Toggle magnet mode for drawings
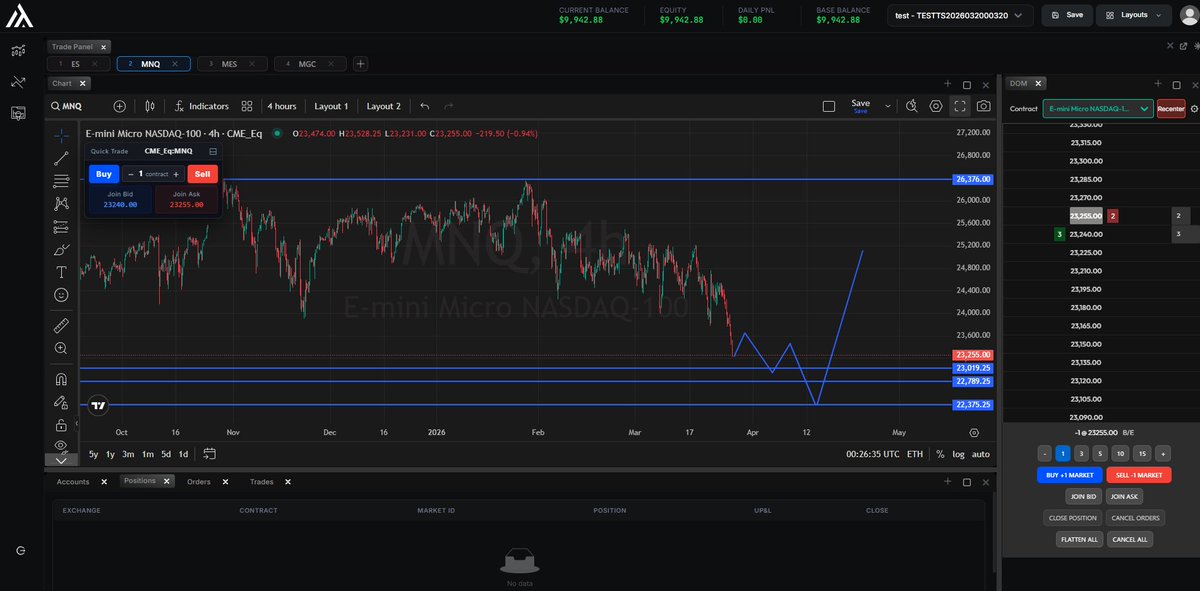1200x591 pixels. pos(61,379)
